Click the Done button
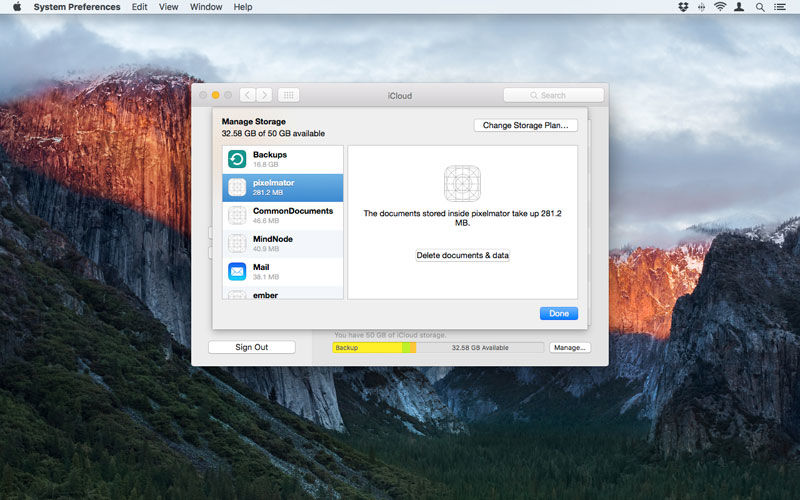 [x=559, y=313]
